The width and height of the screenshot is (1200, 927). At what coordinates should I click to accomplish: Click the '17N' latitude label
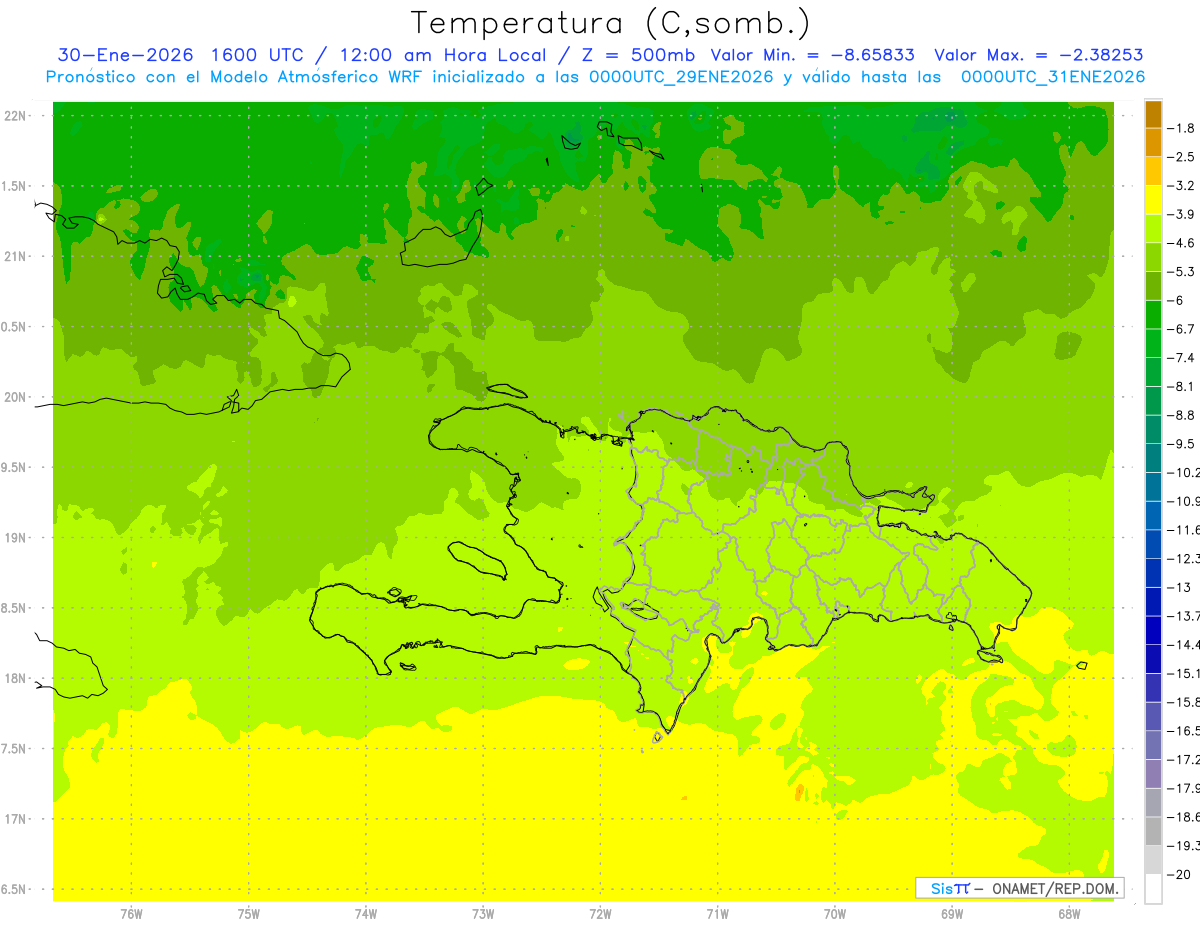(16, 819)
